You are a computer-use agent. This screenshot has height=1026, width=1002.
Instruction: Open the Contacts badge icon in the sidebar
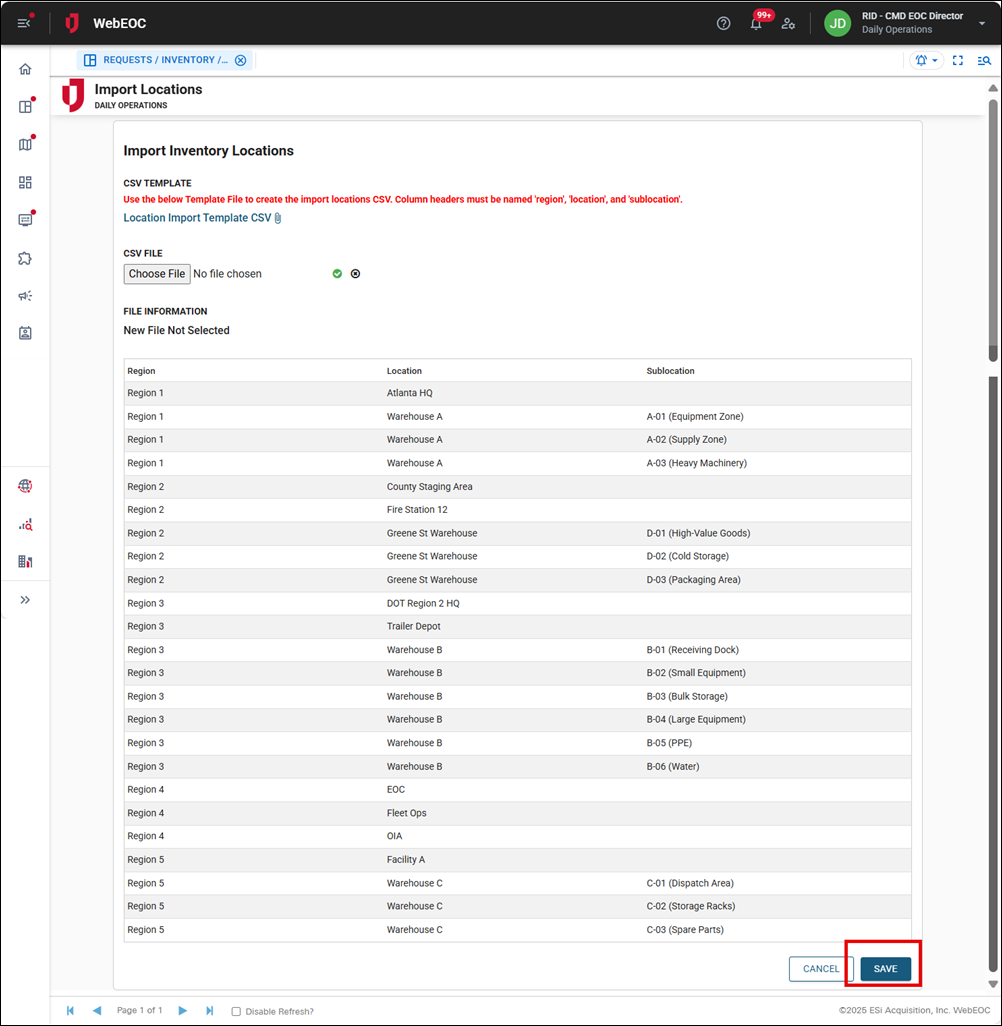click(26, 333)
